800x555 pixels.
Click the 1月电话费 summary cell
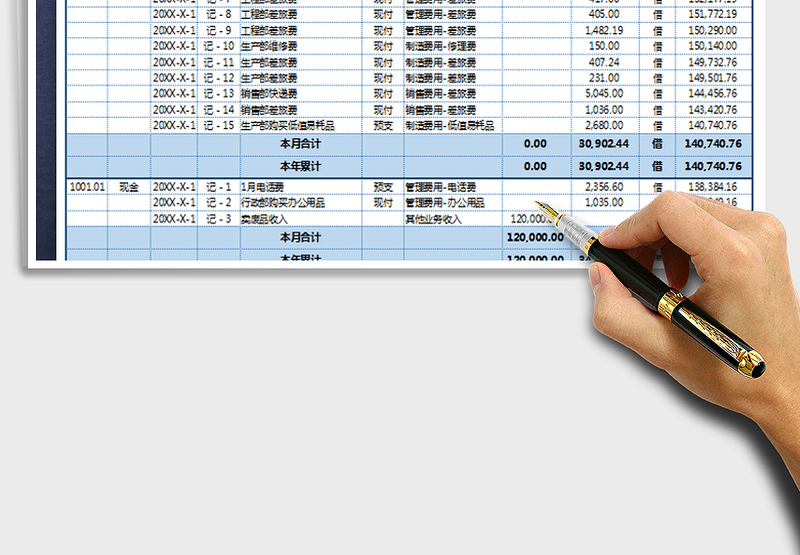pyautogui.click(x=263, y=187)
